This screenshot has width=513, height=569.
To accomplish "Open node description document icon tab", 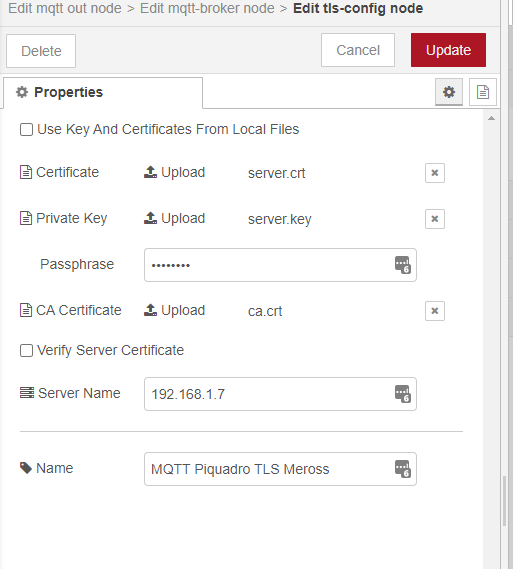I will (x=483, y=92).
